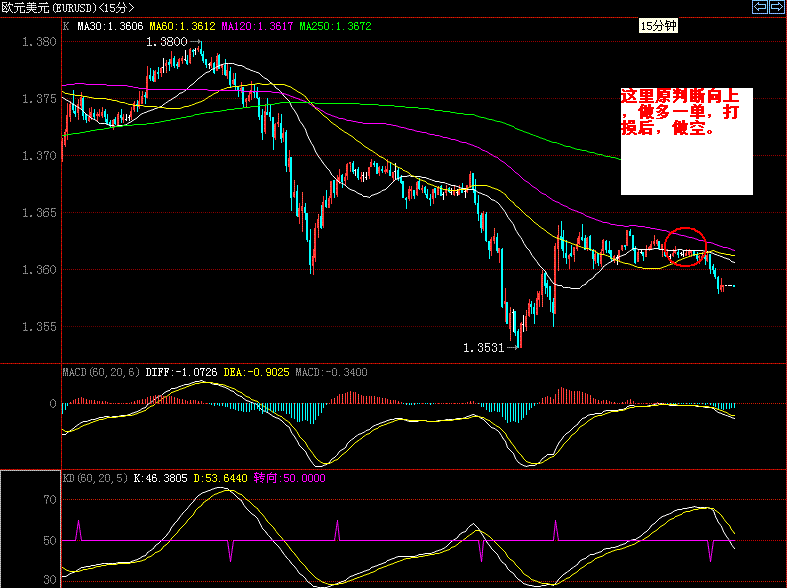Click the DIFF:-1.0726 value

(x=181, y=372)
